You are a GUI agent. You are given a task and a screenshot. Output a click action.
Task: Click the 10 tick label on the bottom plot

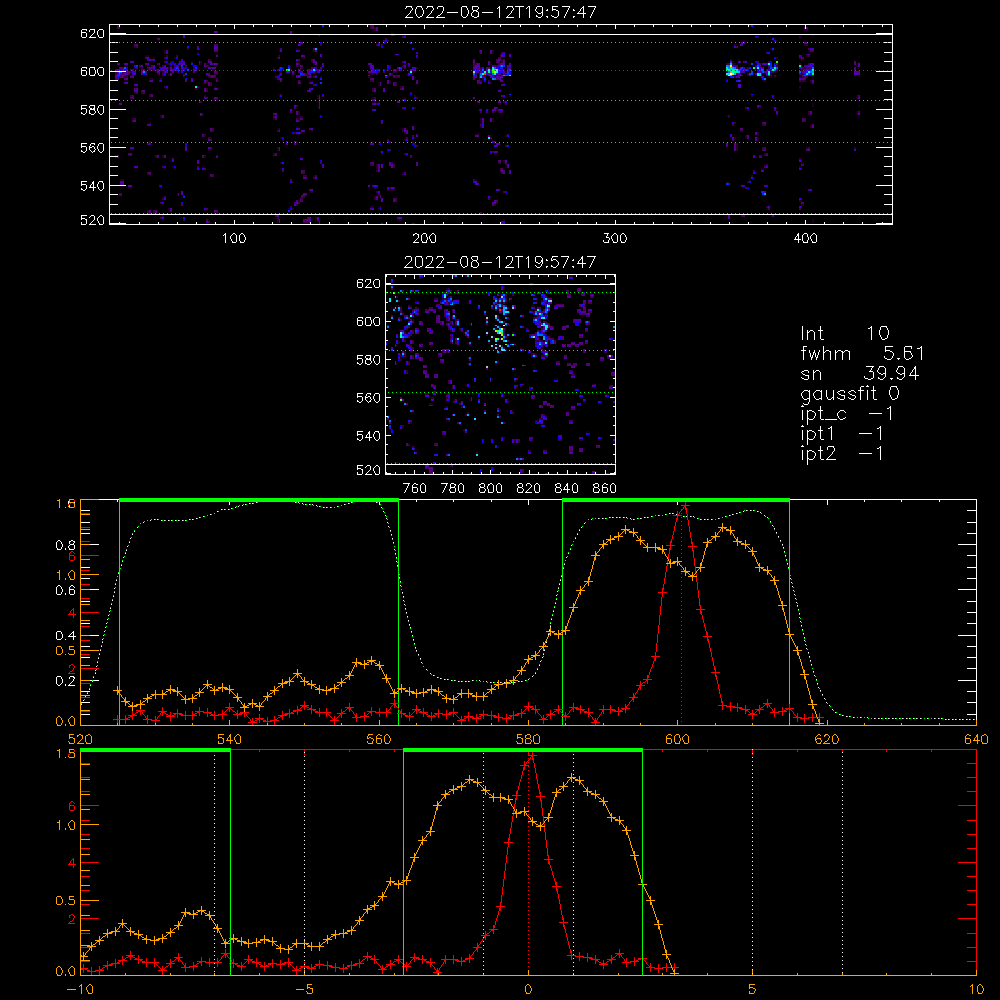976,989
